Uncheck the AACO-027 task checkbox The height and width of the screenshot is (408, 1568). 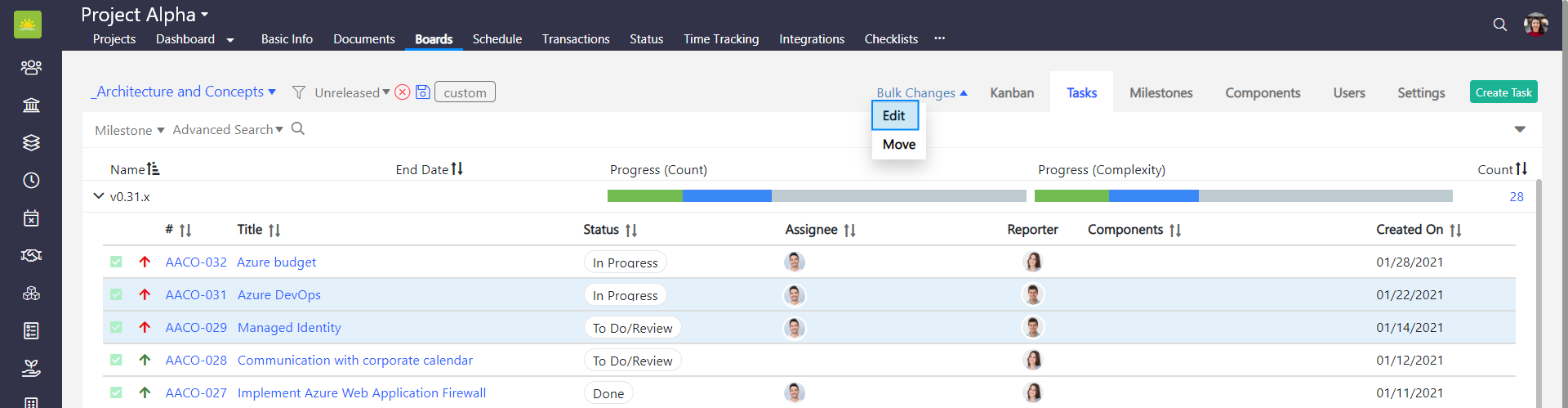(116, 393)
